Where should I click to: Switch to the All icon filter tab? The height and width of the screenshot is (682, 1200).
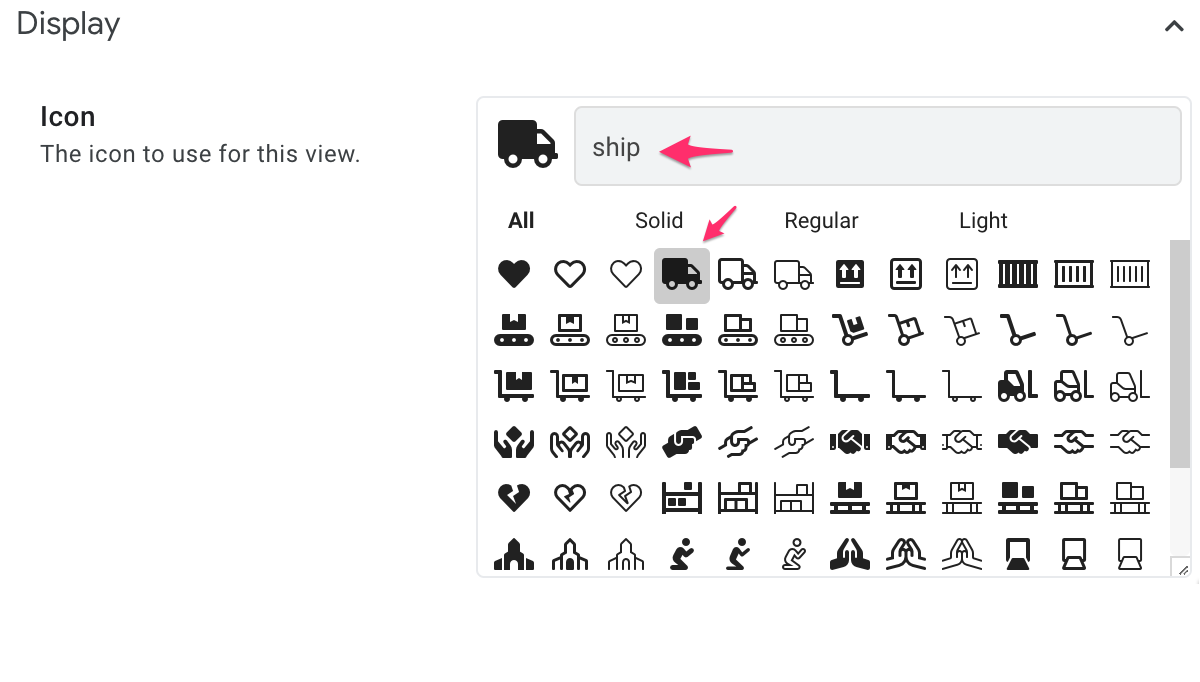[x=521, y=221]
